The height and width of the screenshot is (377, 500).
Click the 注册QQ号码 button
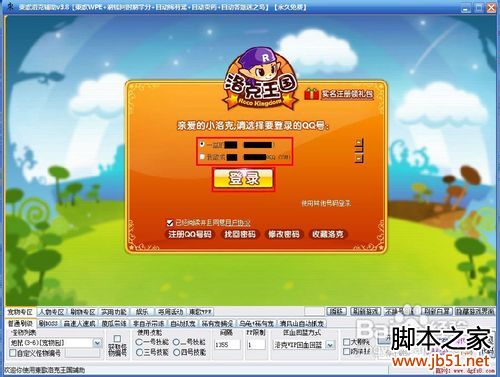(190, 234)
